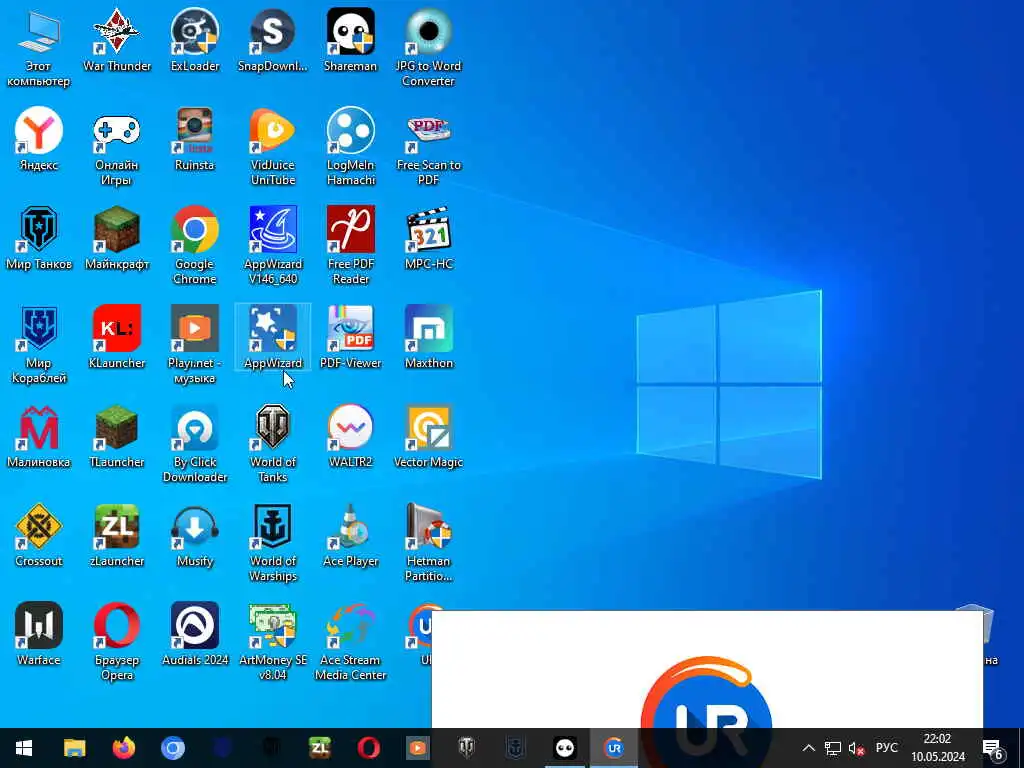Click the Free PDF Reader shortcut

coord(351,245)
